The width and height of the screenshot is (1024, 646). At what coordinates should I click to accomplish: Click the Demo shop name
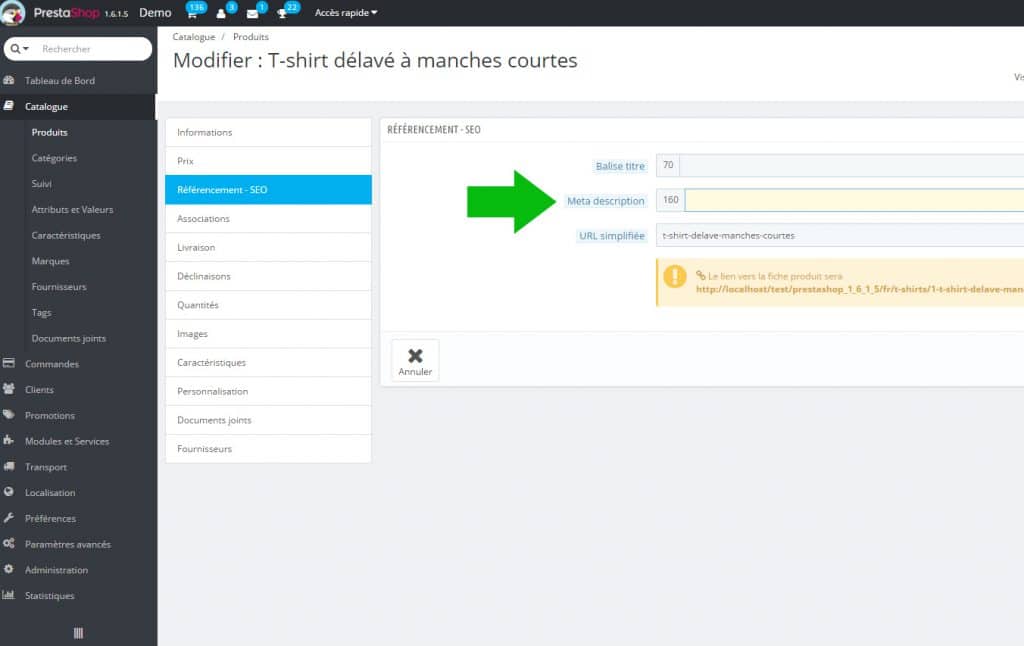tap(155, 12)
